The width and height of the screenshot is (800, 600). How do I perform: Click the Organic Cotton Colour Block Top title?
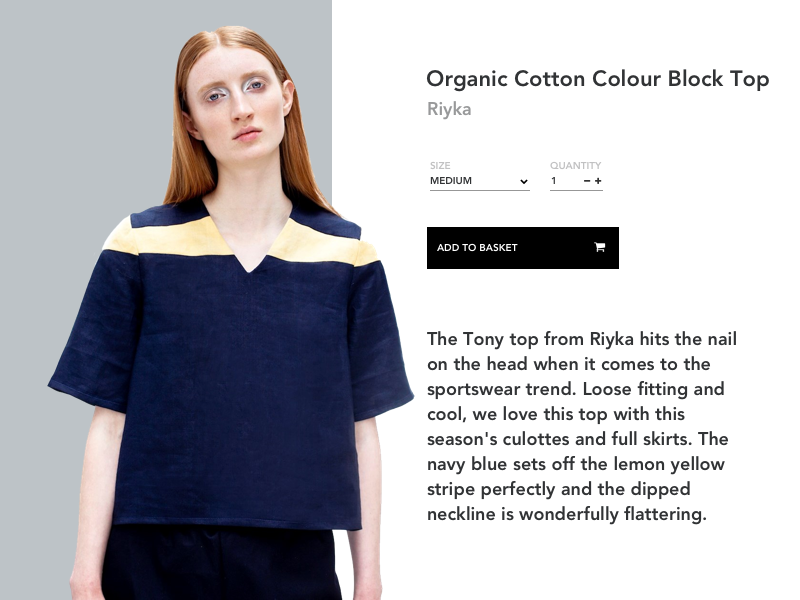(597, 79)
